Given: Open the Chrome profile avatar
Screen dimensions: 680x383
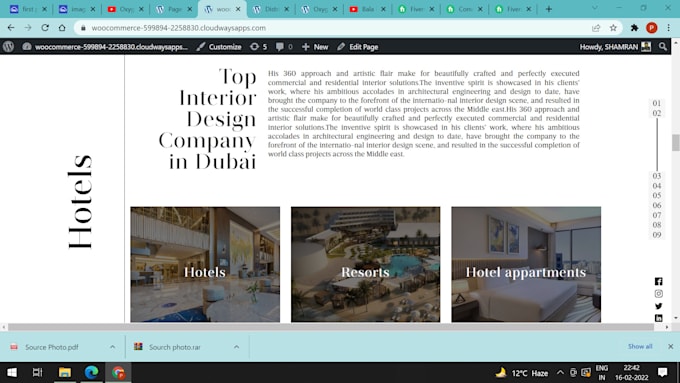Looking at the screenshot, I should point(651,28).
